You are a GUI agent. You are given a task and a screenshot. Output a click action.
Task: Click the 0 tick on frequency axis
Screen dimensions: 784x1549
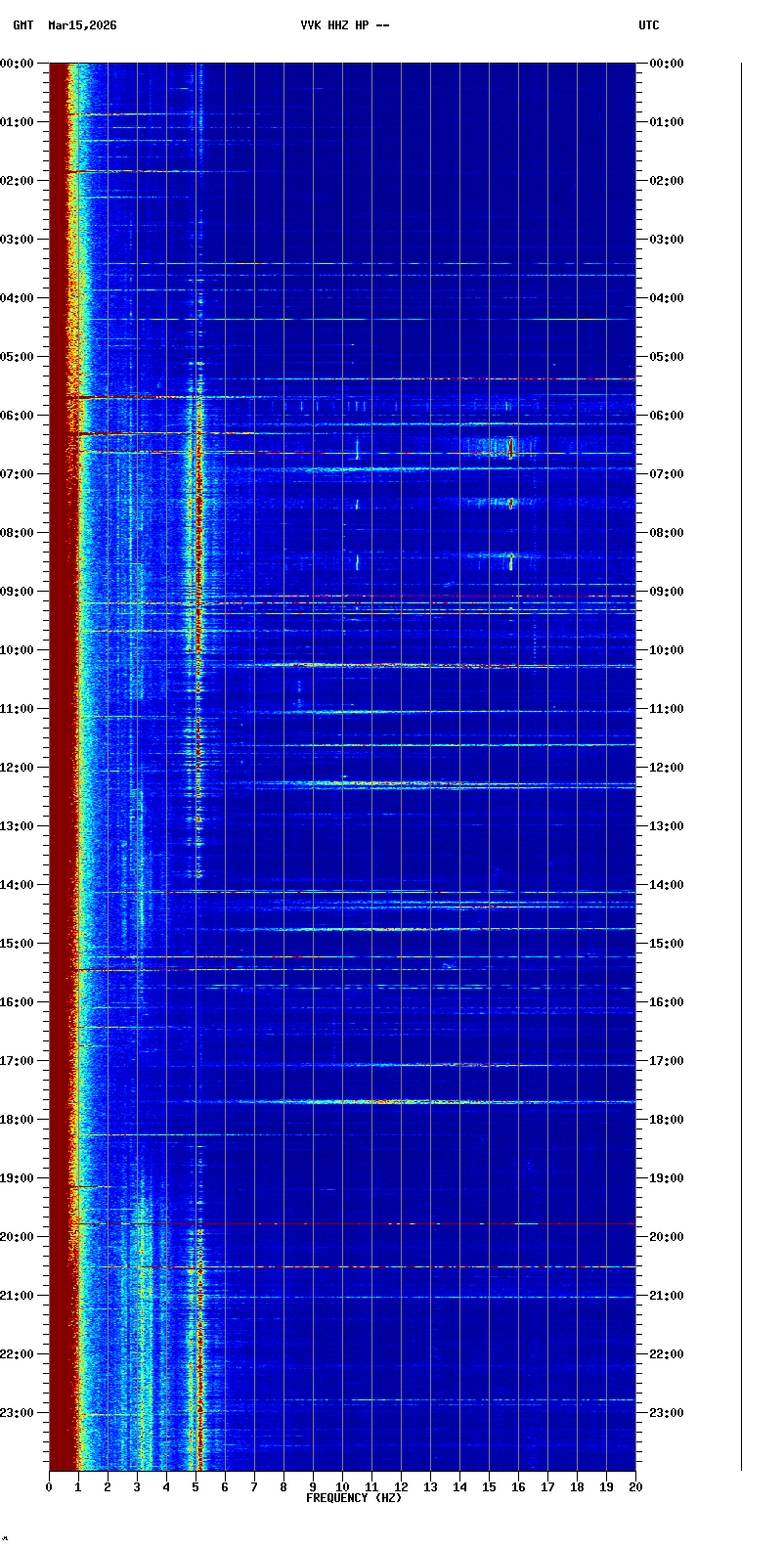tap(49, 1487)
